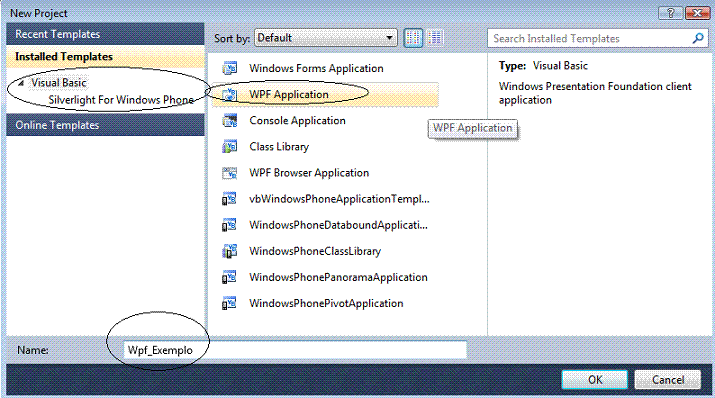The height and width of the screenshot is (398, 715).
Task: Click the WPF Browser Application template icon
Action: [229, 173]
